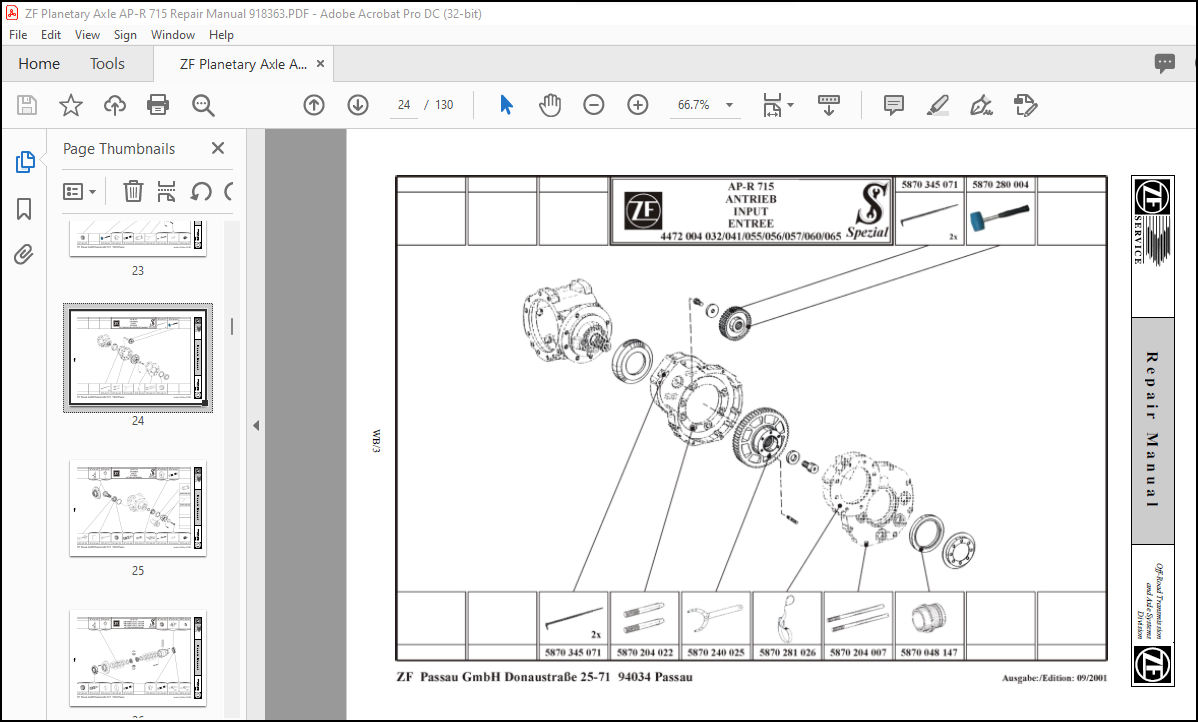Image resolution: width=1198 pixels, height=722 pixels.
Task: Open the Sign menu
Action: [125, 34]
